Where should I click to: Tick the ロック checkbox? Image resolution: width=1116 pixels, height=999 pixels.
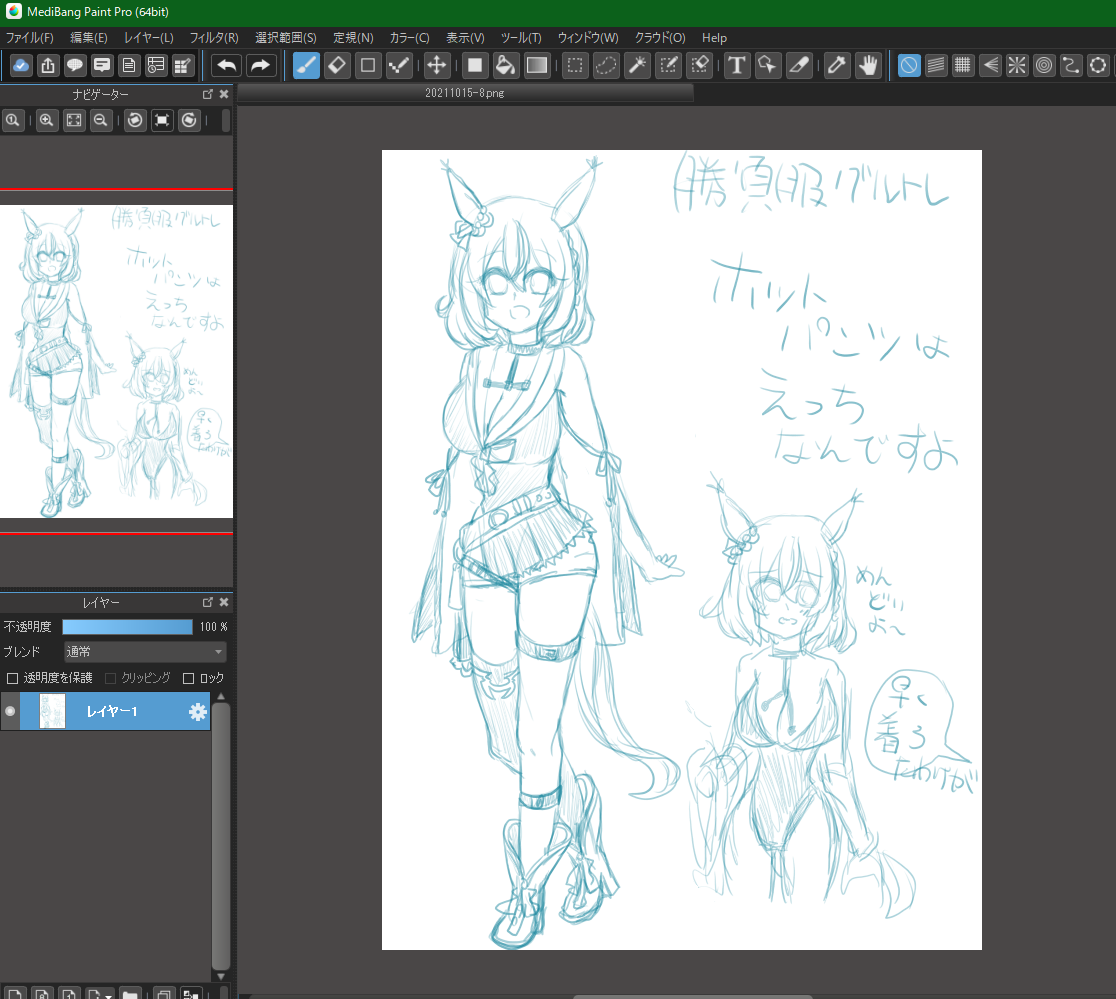189,678
